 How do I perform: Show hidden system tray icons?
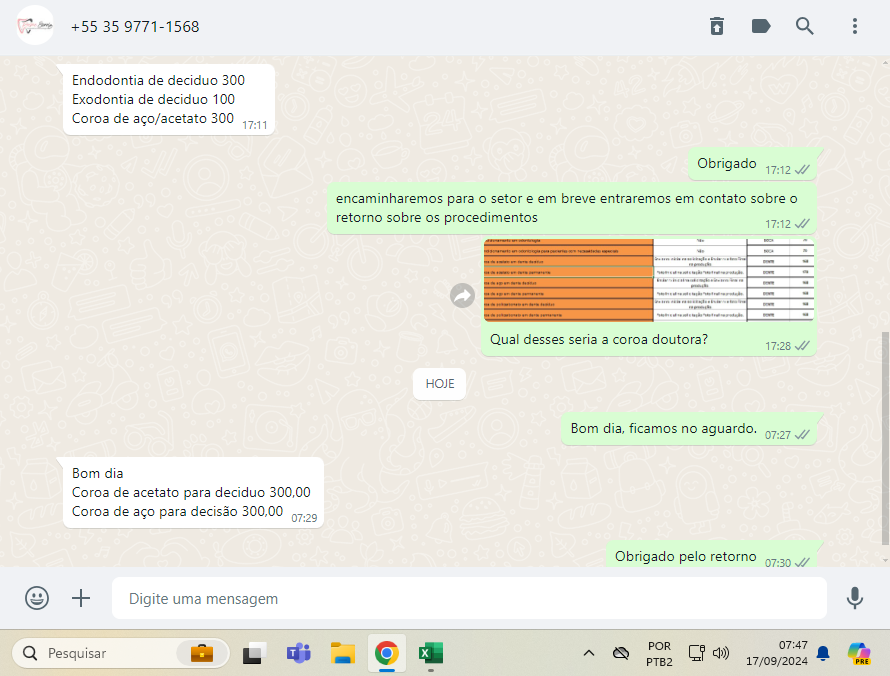tap(589, 653)
